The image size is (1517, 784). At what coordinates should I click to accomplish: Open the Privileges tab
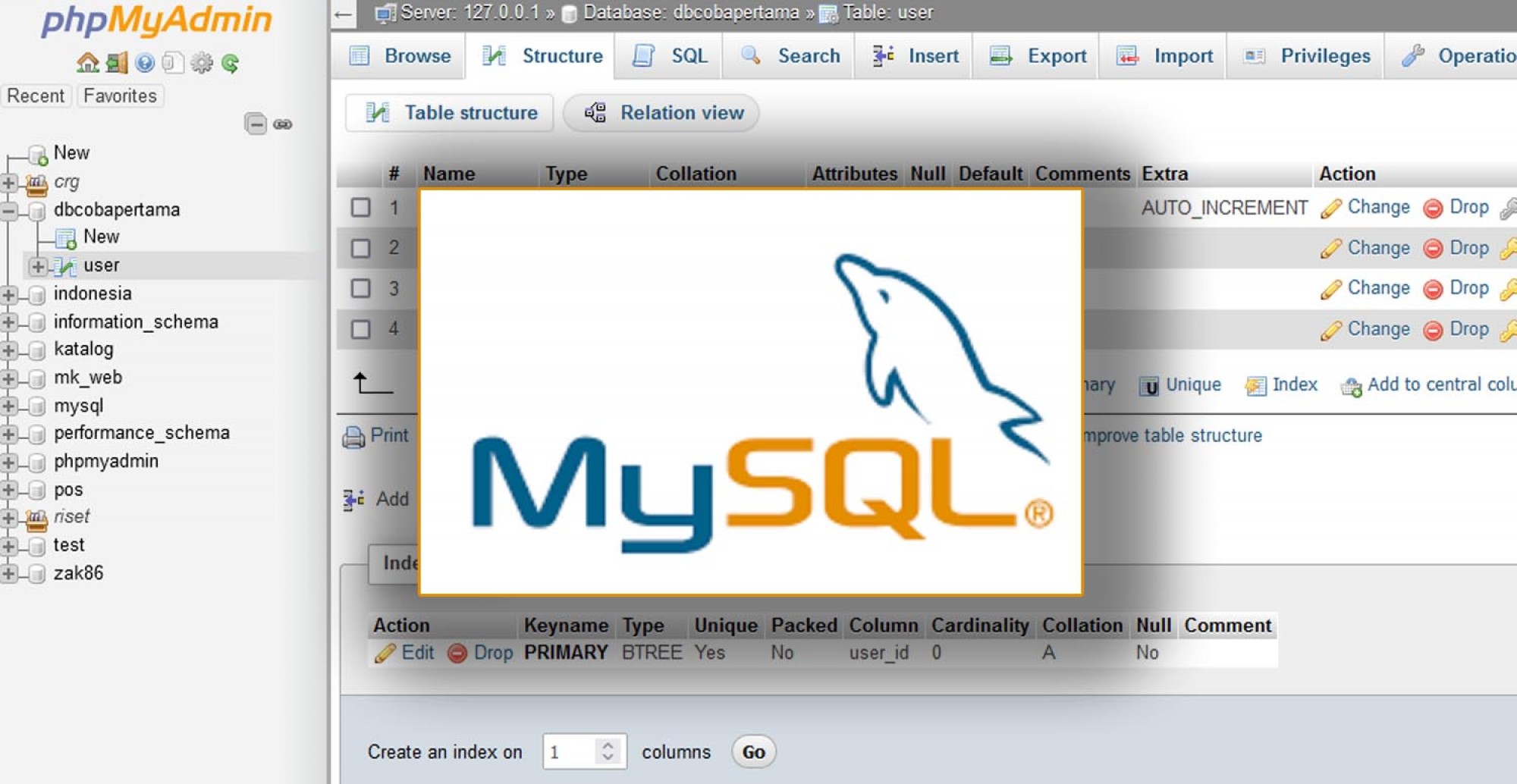[x=1306, y=56]
